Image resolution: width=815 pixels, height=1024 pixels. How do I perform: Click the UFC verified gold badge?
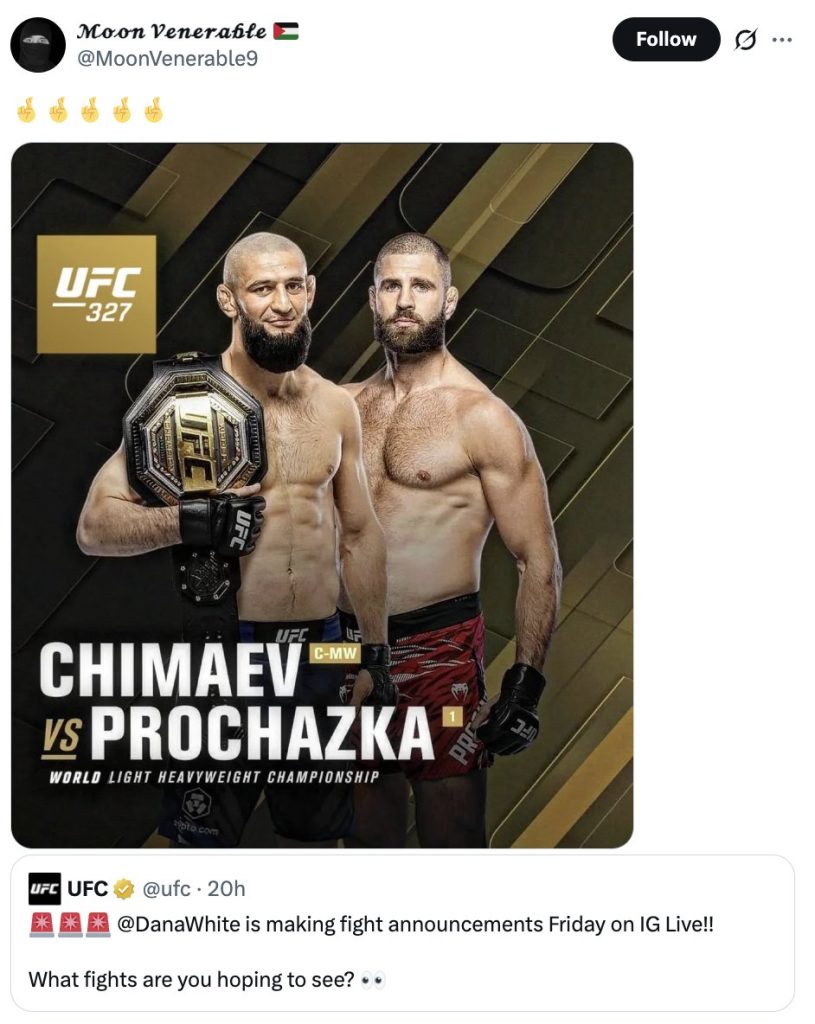tap(123, 889)
